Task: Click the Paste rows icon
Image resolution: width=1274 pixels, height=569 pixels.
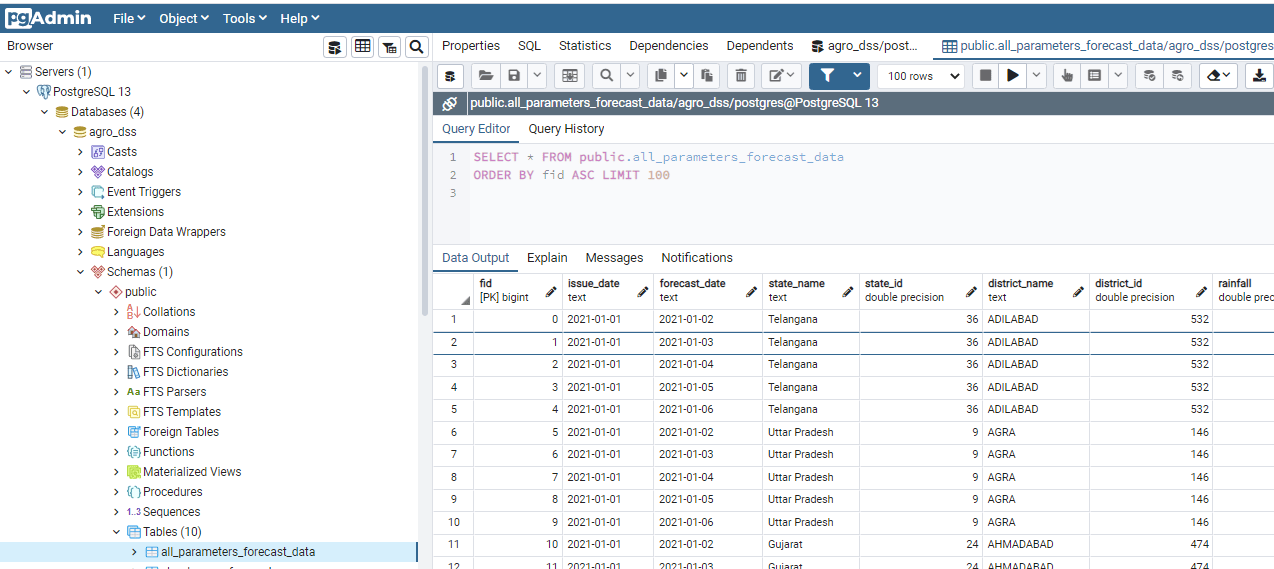Action: (x=707, y=75)
